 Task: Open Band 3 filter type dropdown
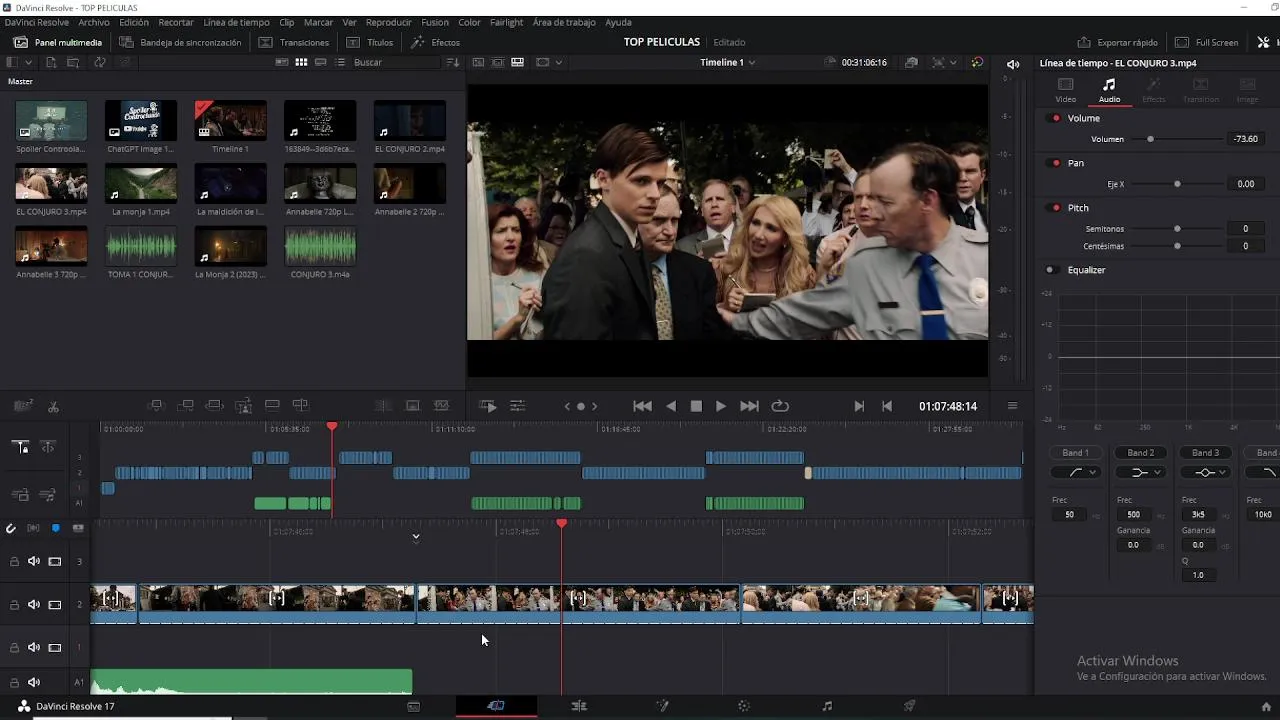point(1205,472)
